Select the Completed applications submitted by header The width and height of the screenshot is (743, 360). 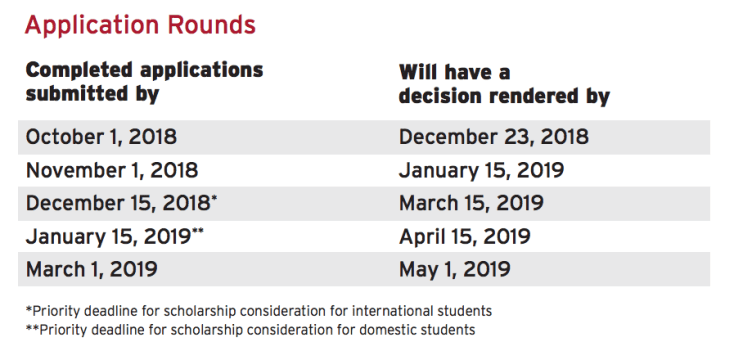coord(145,82)
